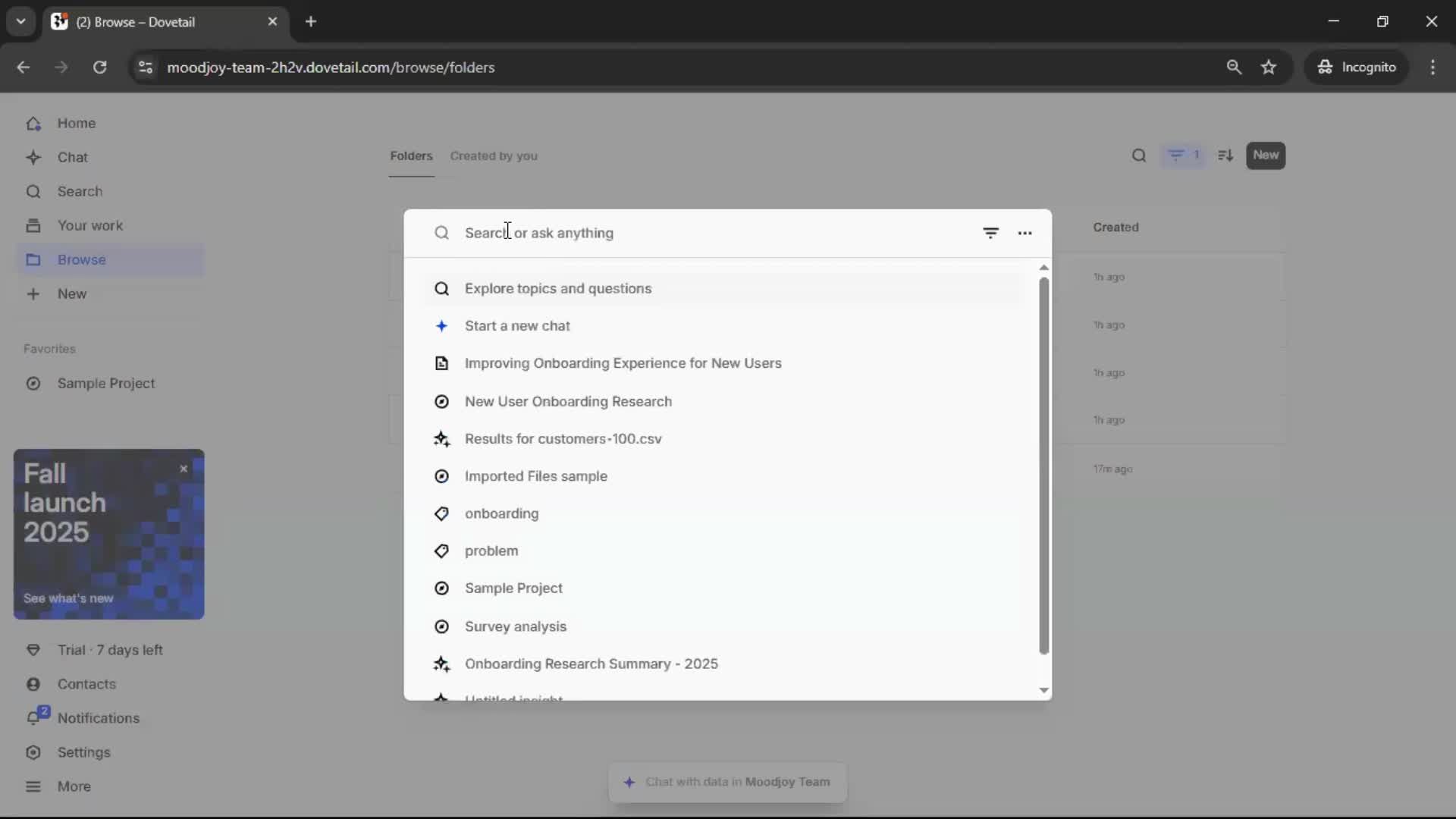
Task: Open the three-dot menu in the search bar
Action: coord(1025,233)
